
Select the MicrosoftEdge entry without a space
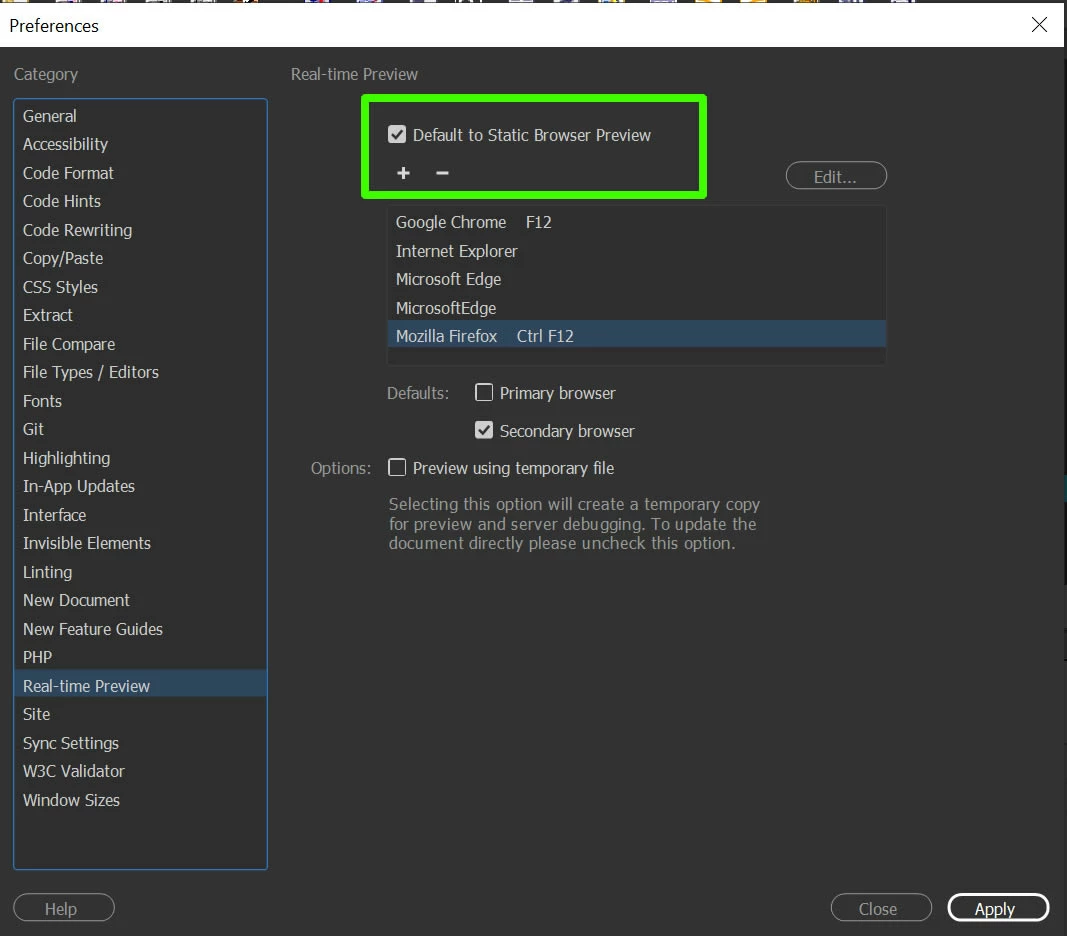[636, 308]
